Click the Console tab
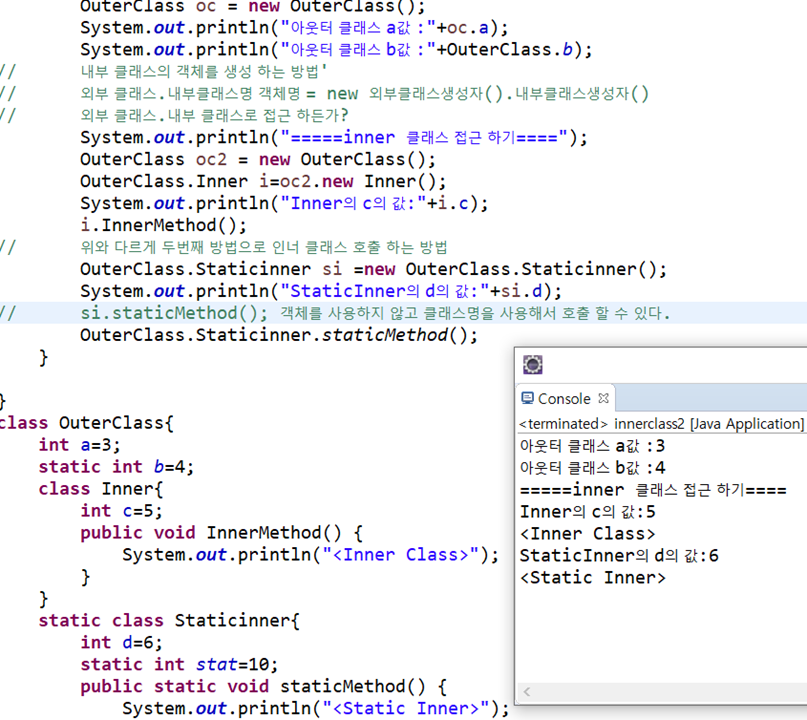 click(565, 398)
